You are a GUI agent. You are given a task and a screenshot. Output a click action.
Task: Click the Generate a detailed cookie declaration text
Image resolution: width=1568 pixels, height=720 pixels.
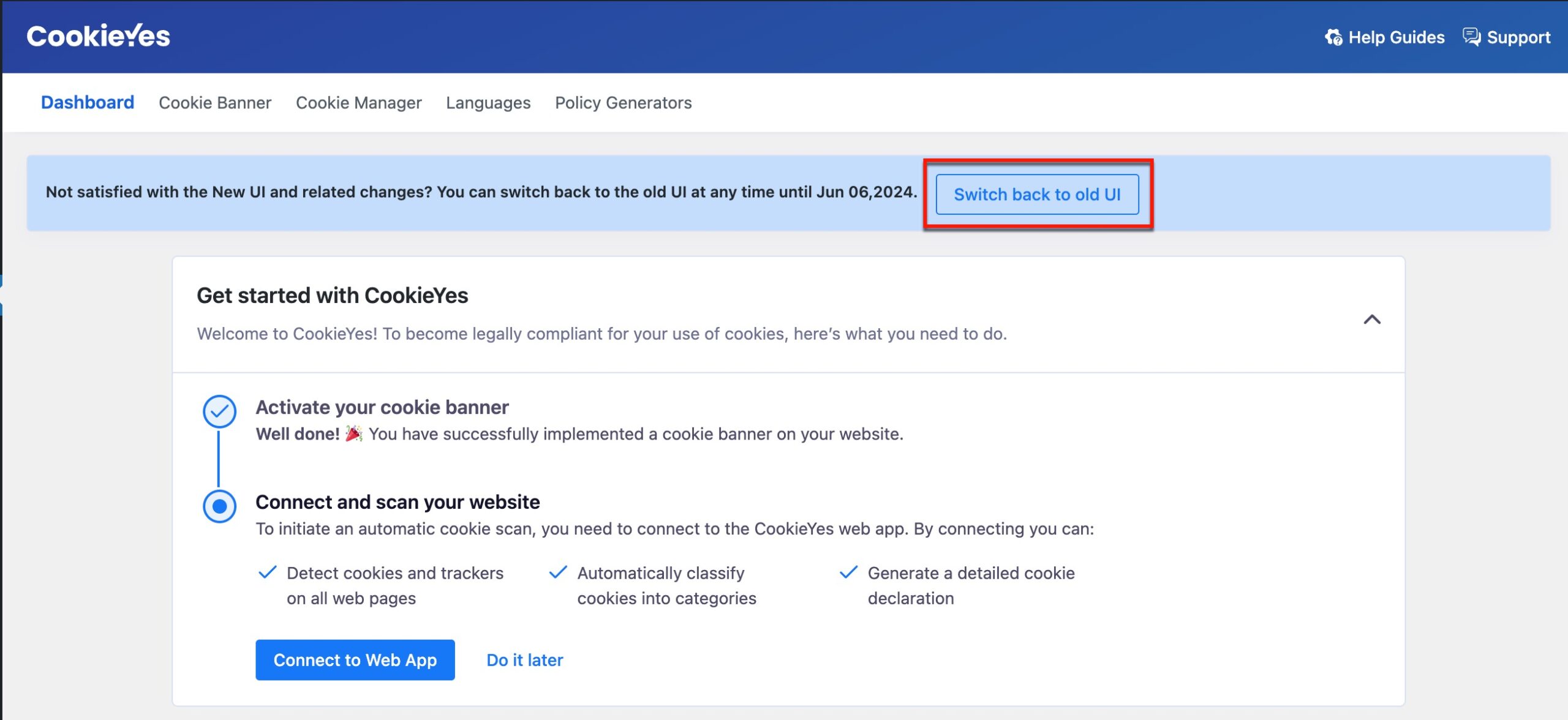[971, 585]
